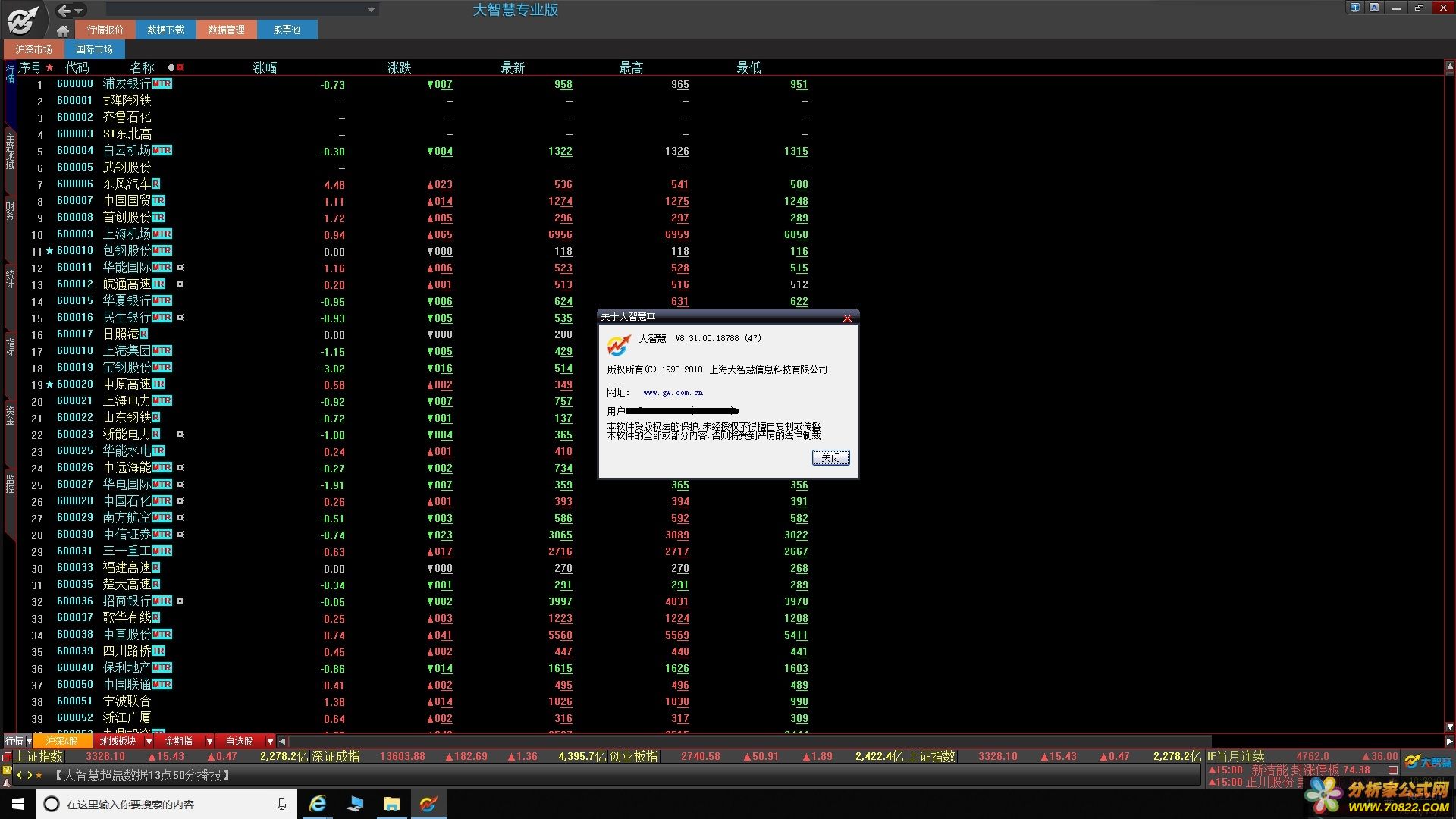This screenshot has width=1456, height=819.
Task: Sort by the 最高 column header
Action: [631, 67]
